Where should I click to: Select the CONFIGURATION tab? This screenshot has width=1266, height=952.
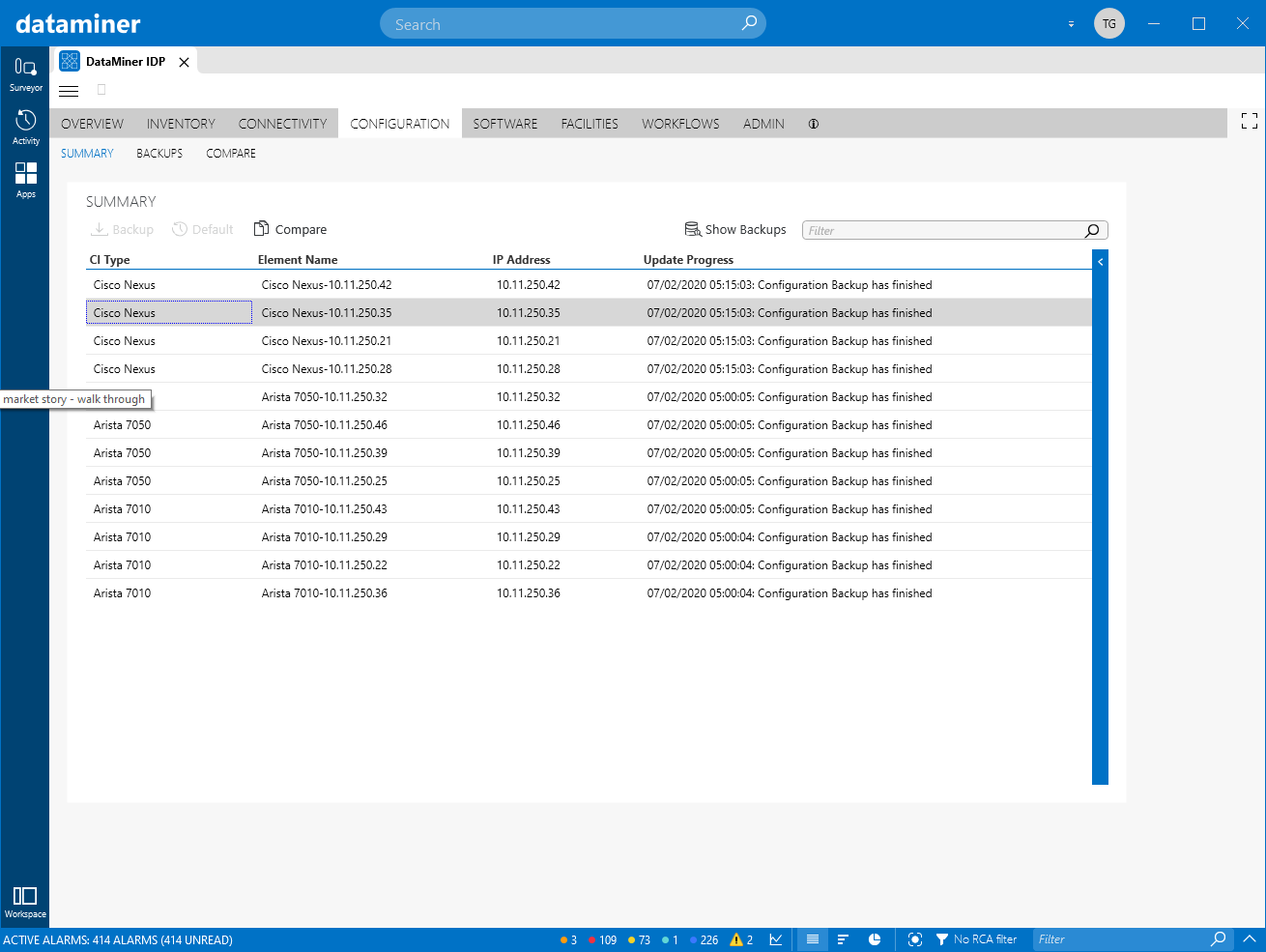point(400,124)
